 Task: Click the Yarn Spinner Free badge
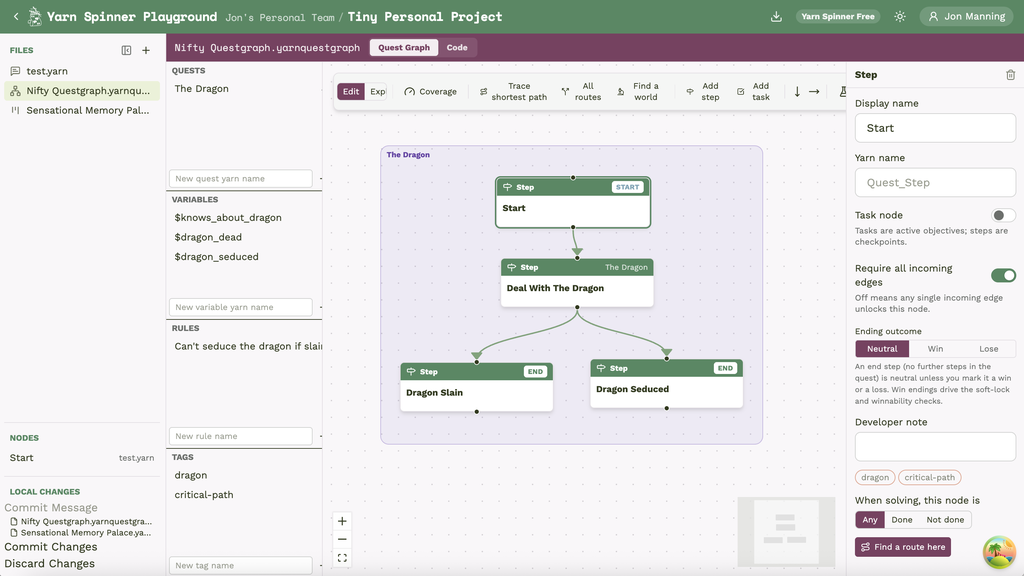(x=838, y=17)
